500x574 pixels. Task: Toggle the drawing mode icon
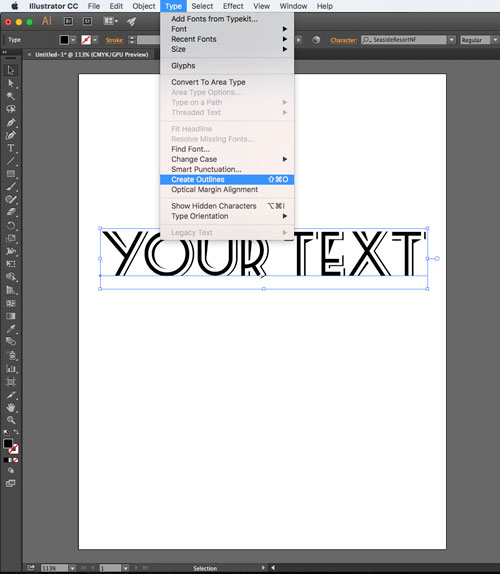pyautogui.click(x=11, y=470)
